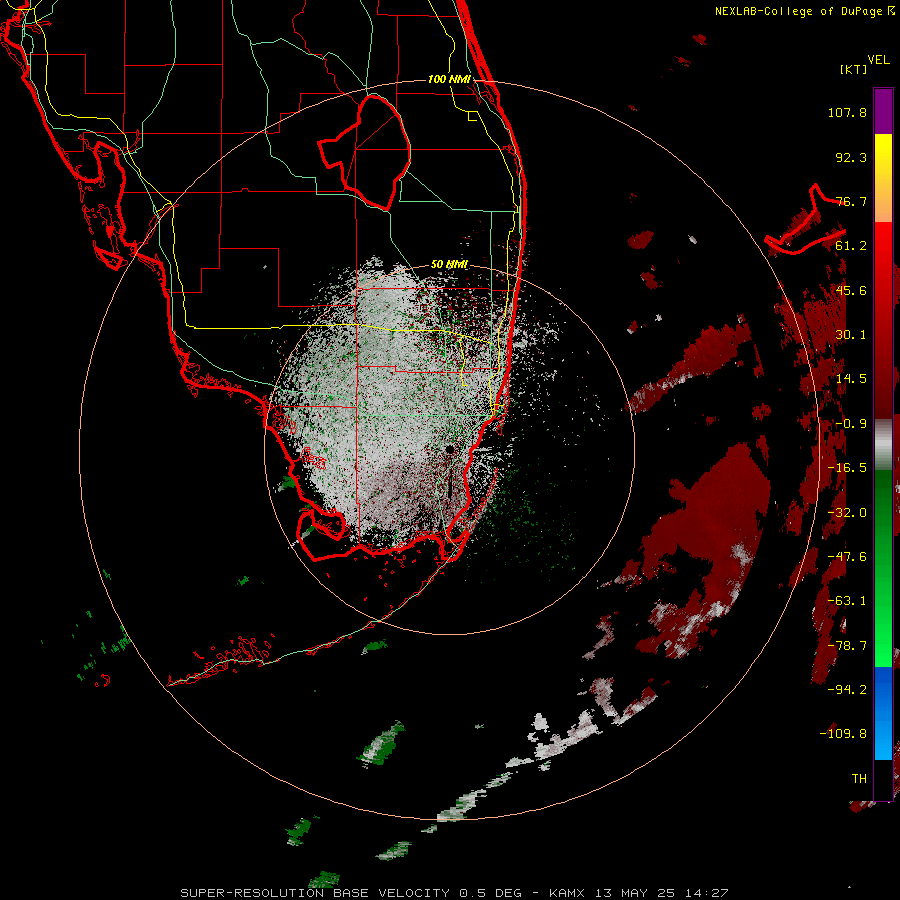This screenshot has height=900, width=900.
Task: Pick the purple segment of velocity color bar
Action: point(883,111)
